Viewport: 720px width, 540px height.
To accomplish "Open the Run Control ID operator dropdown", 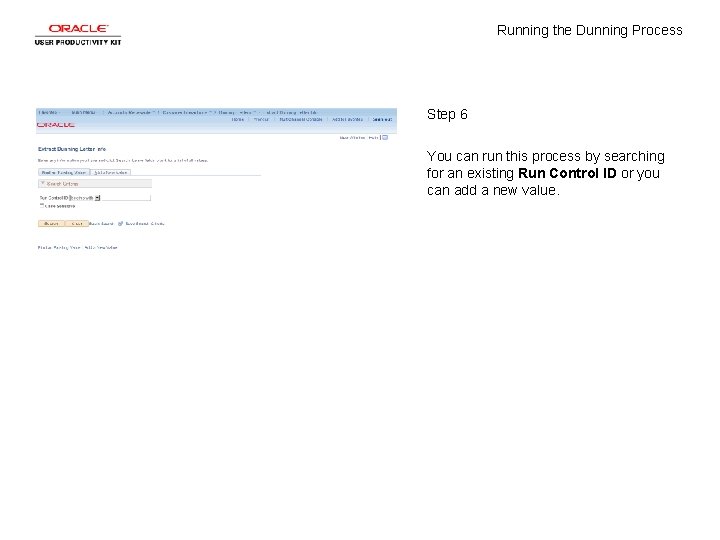I will tap(85, 198).
